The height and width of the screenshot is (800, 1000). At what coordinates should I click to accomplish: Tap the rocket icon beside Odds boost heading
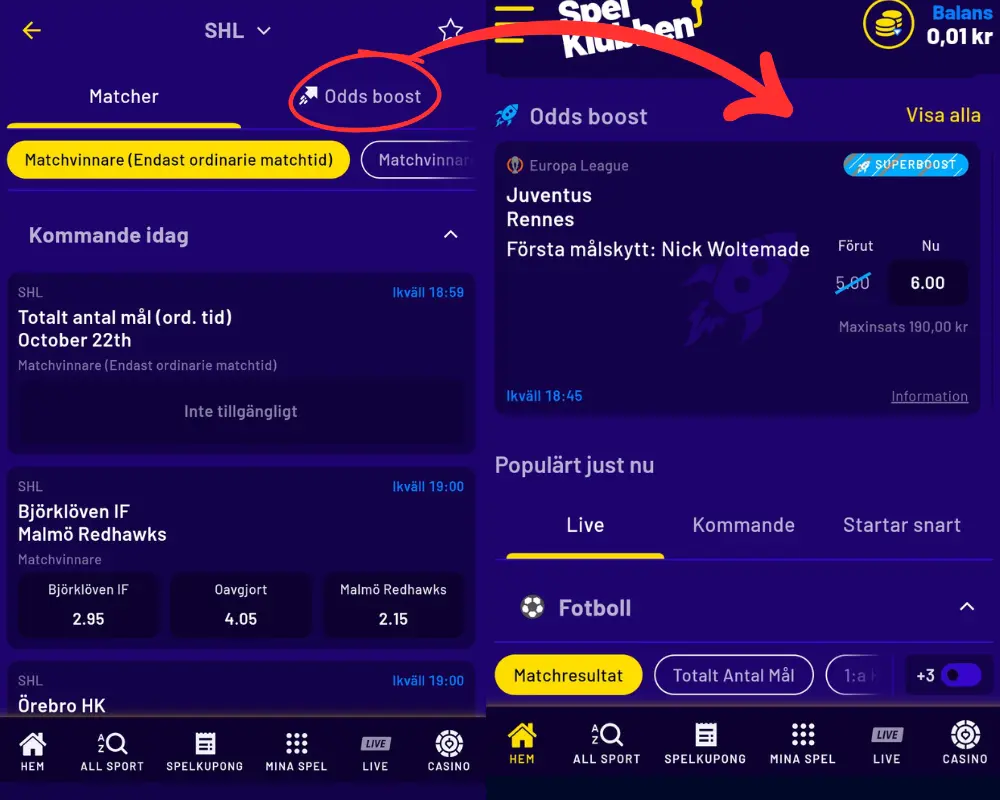pyautogui.click(x=507, y=115)
